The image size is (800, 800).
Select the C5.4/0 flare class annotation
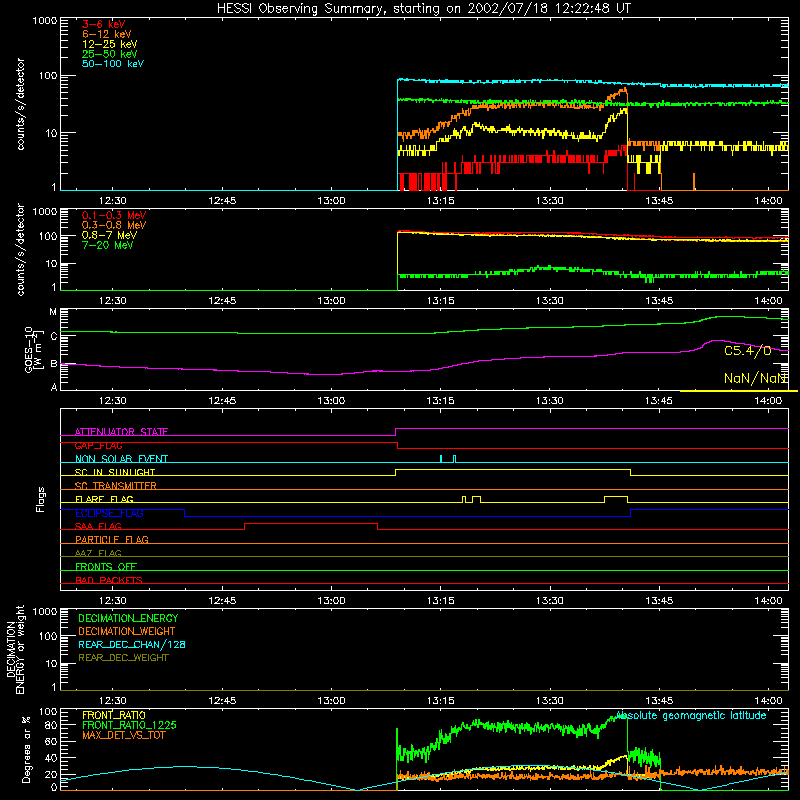coord(747,351)
